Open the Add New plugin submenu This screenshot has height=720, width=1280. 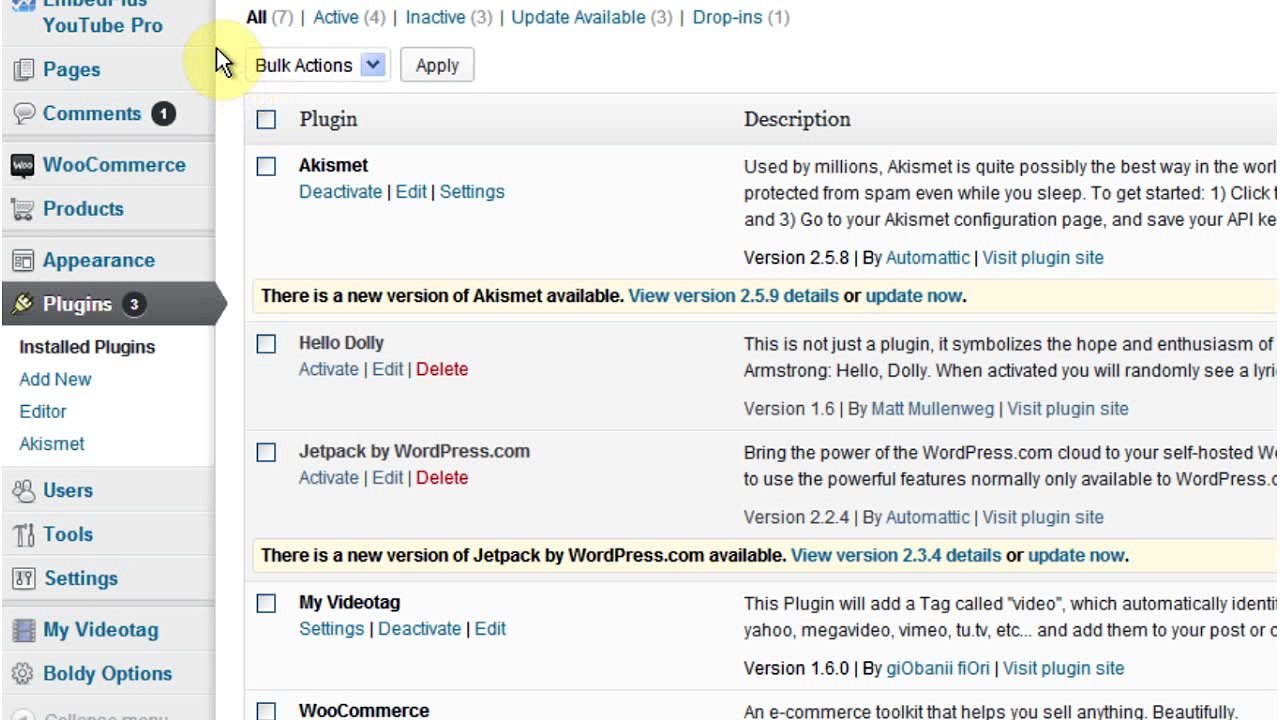click(x=55, y=379)
